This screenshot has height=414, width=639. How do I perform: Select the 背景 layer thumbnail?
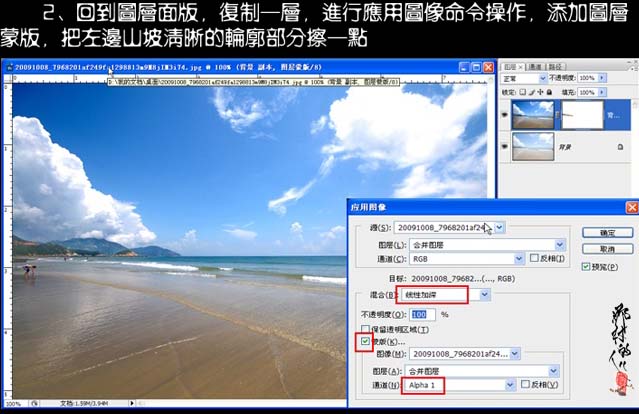pyautogui.click(x=533, y=148)
